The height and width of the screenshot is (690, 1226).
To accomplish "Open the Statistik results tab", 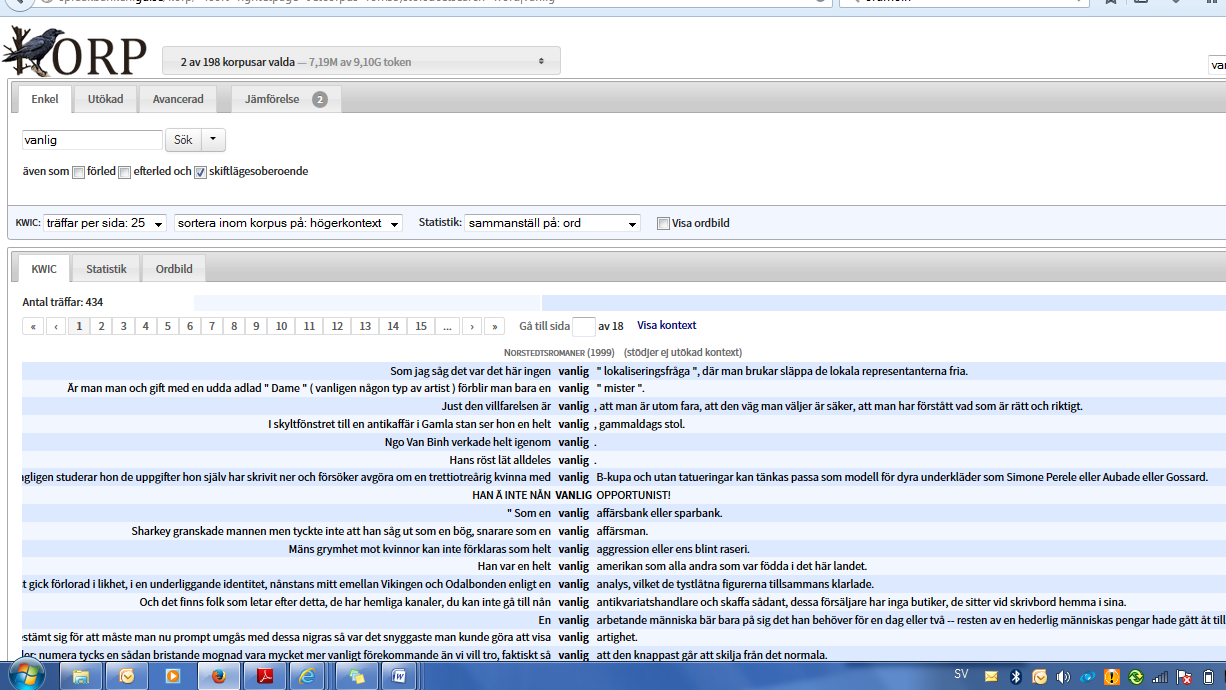I will point(106,269).
